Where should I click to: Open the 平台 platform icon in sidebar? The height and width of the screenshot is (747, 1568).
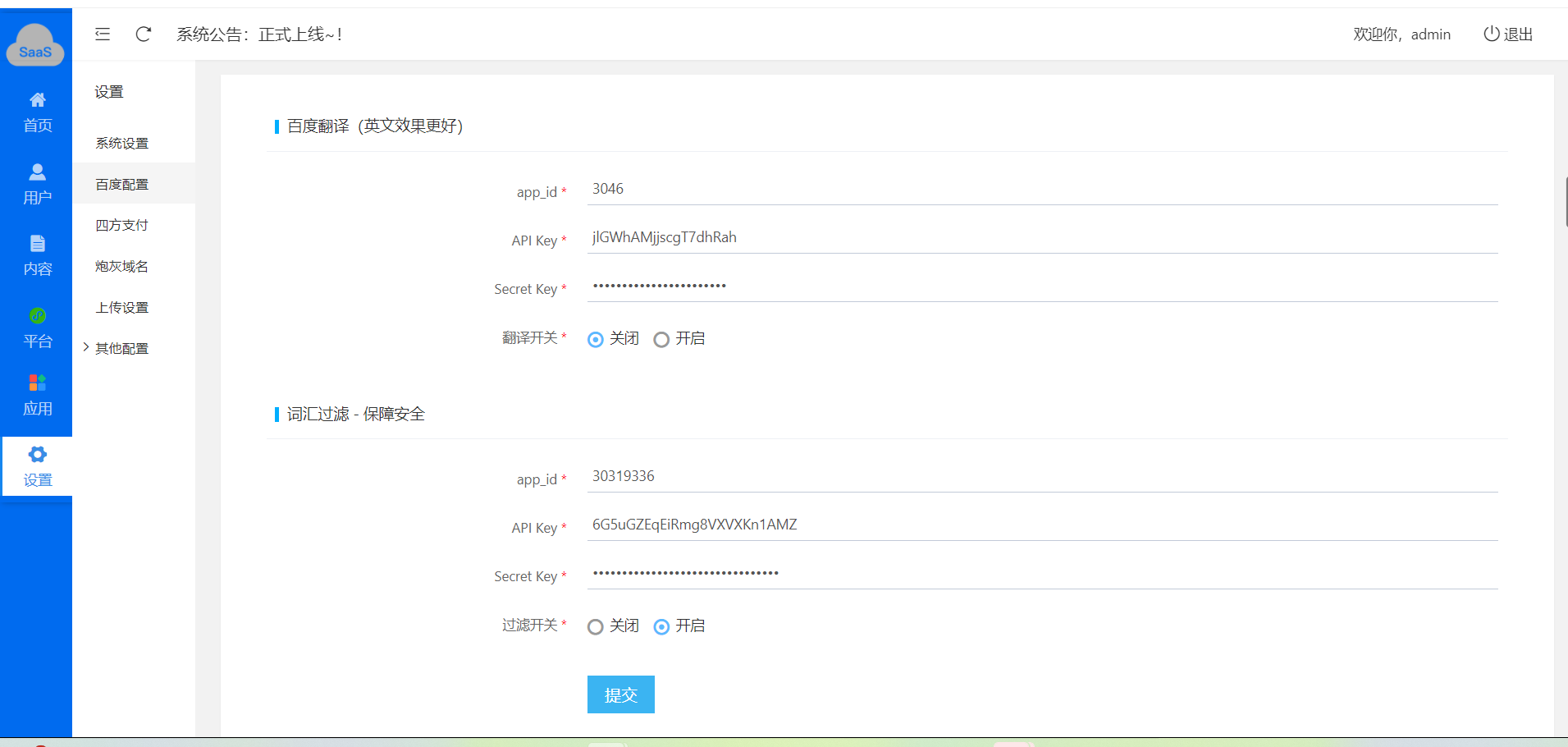pyautogui.click(x=37, y=315)
